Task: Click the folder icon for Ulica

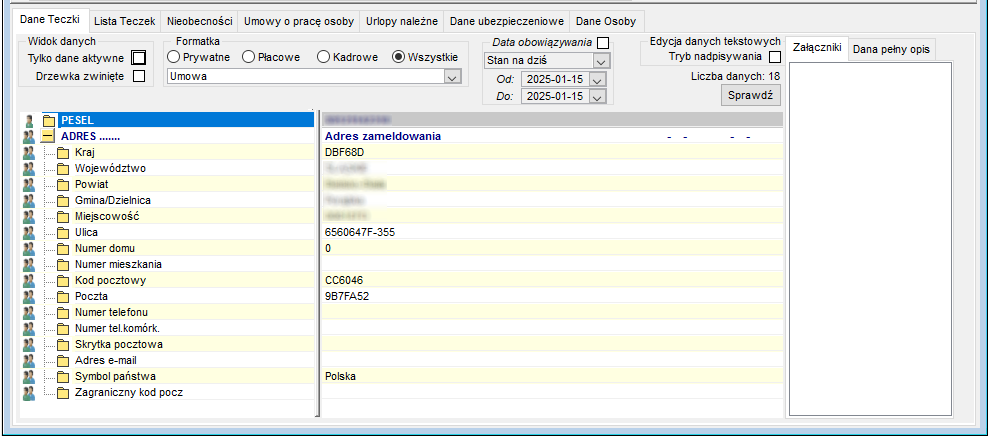Action: 62,232
